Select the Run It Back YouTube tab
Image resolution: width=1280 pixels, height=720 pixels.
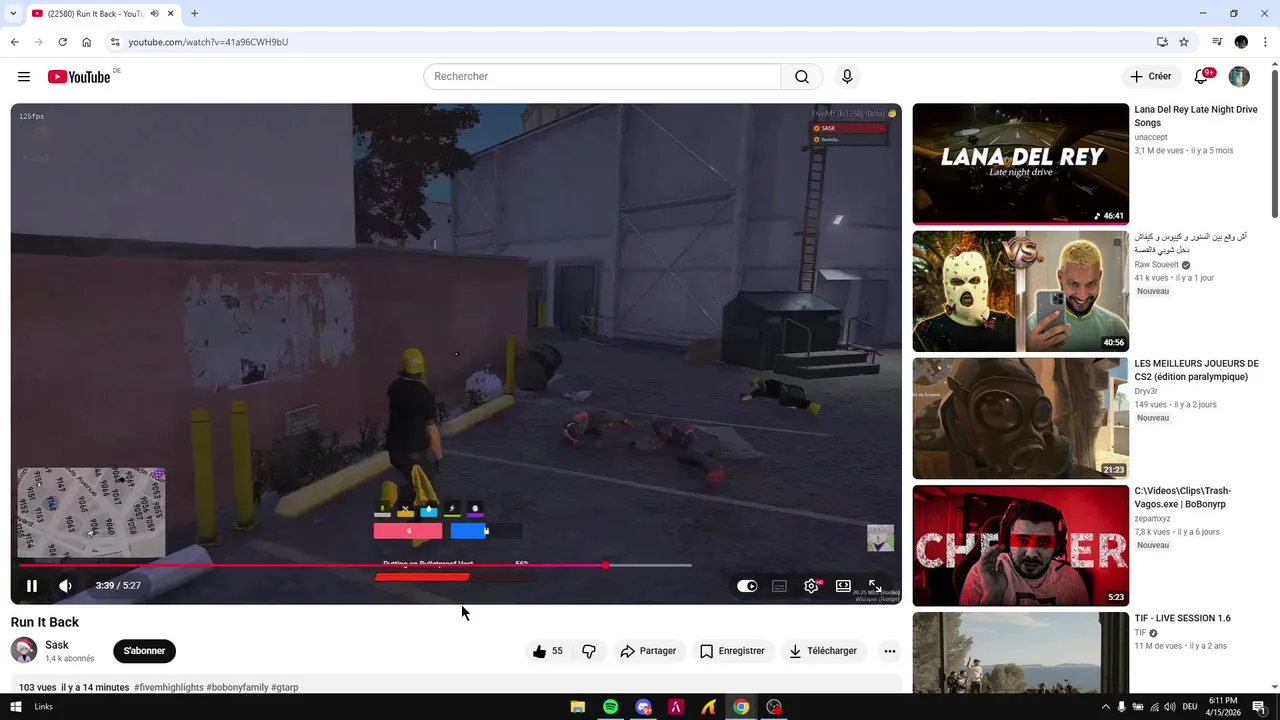[x=104, y=14]
